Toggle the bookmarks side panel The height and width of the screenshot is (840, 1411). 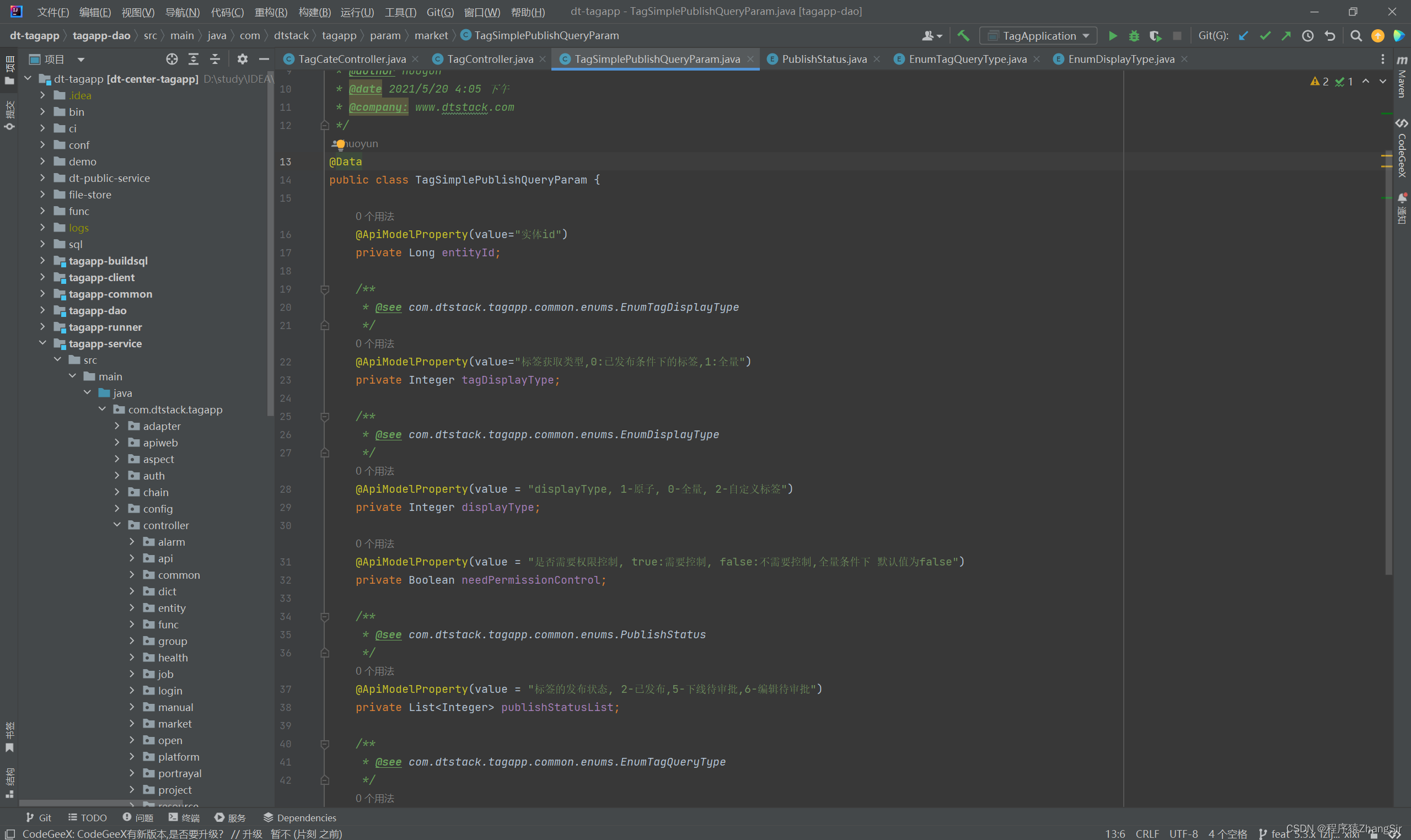9,737
